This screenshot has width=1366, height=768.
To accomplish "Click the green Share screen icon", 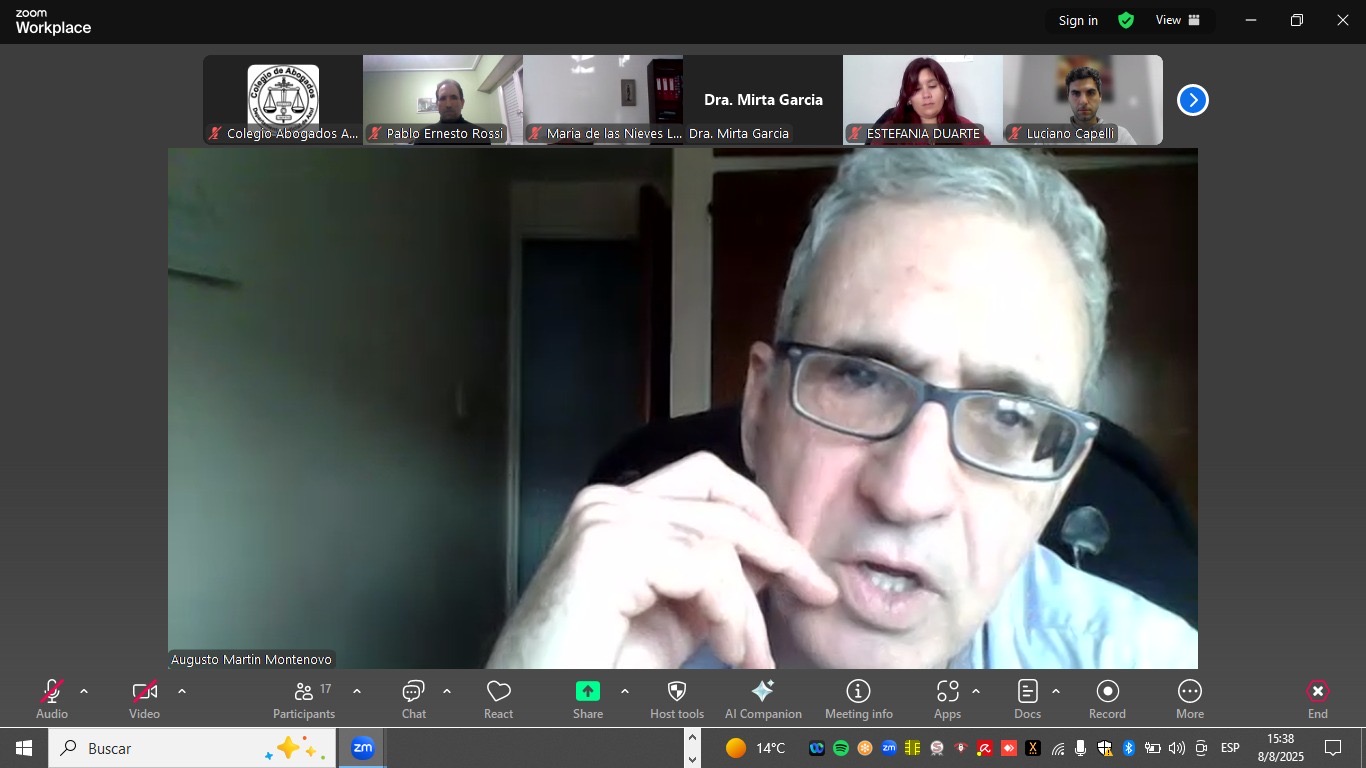I will click(588, 692).
